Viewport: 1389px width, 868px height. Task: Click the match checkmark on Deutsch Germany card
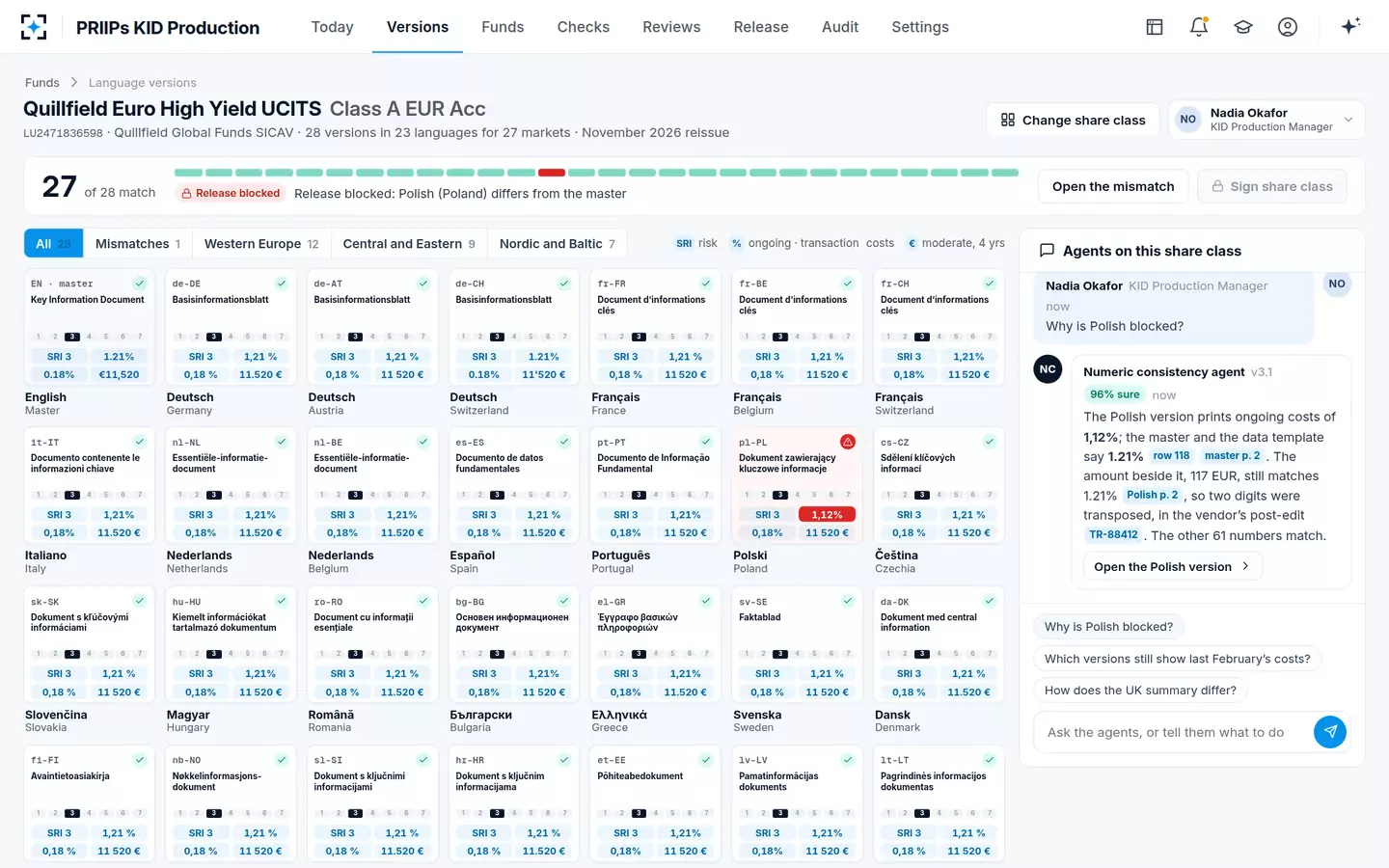(x=282, y=284)
